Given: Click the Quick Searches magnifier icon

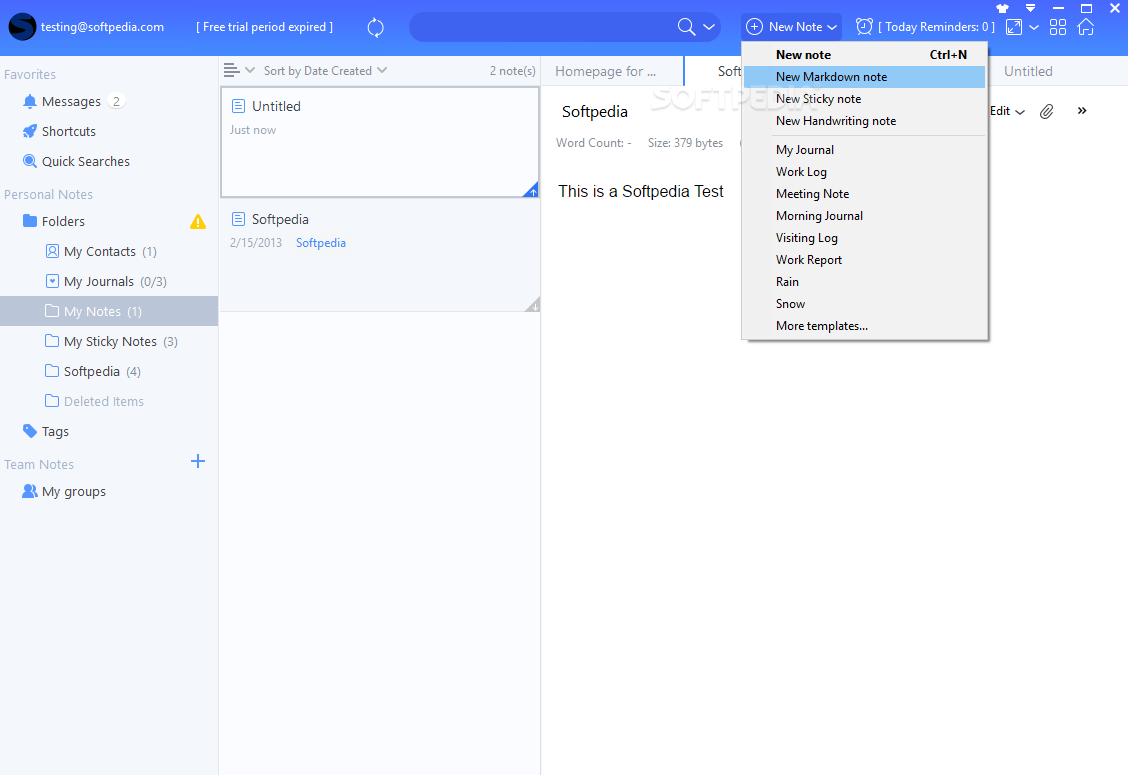Looking at the screenshot, I should point(29,160).
